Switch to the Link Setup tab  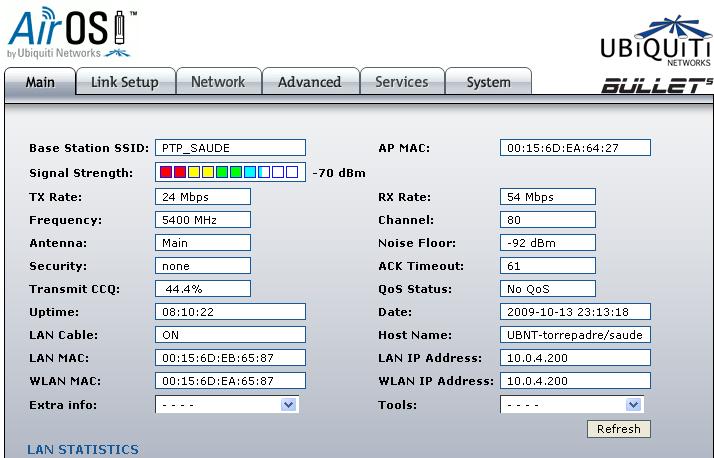tap(125, 82)
